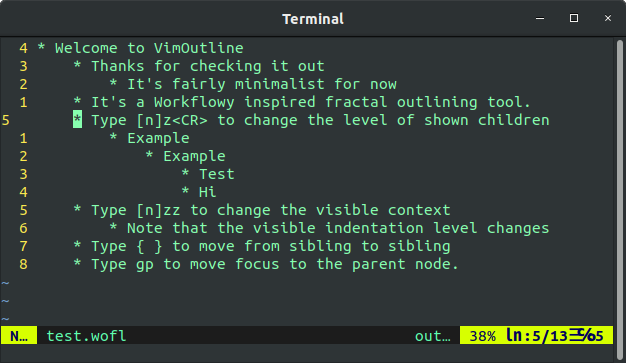Select "It's fairly minimalist for now" node

coord(262,84)
